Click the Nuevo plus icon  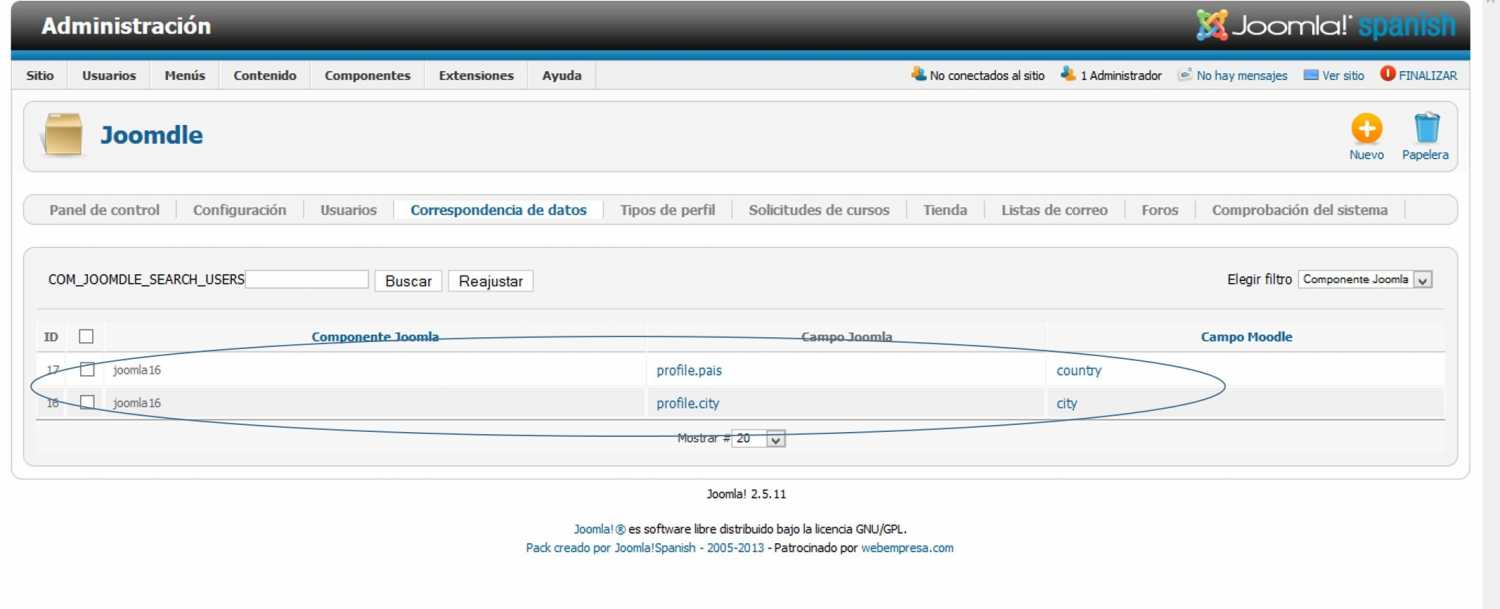[x=1366, y=129]
